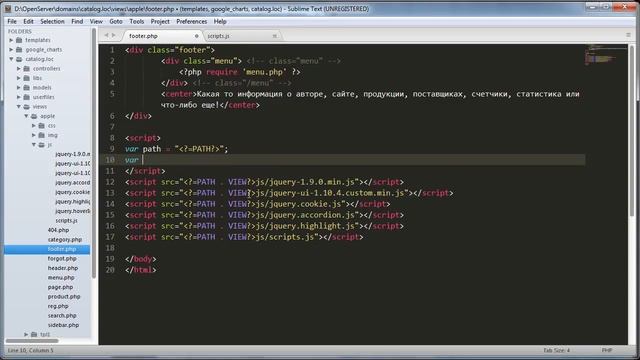Open sidebar.php in the sidebar
Screen dimensions: 640x360
point(63,325)
